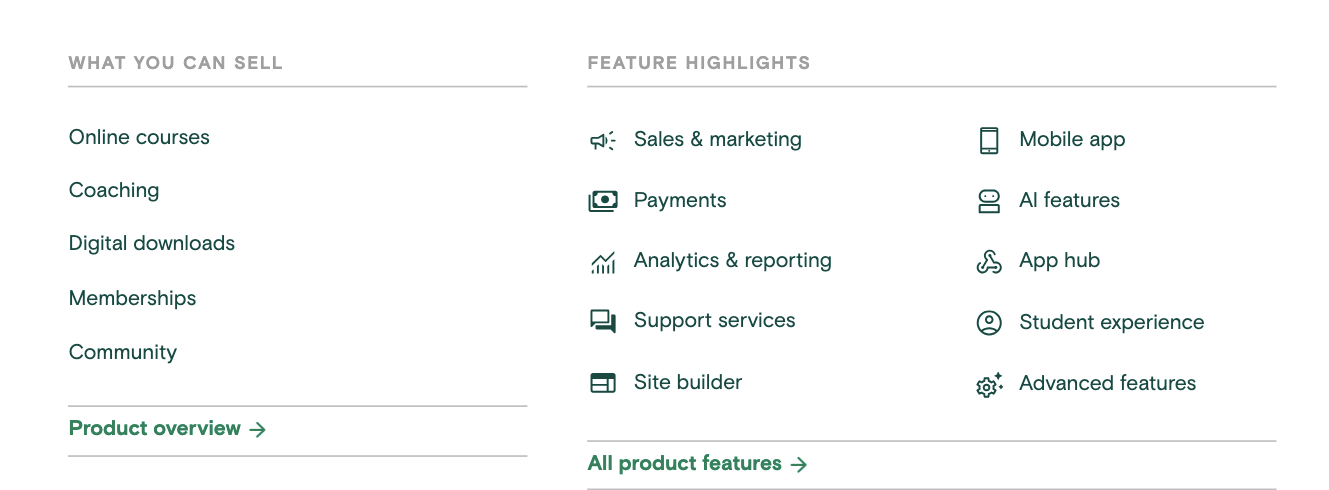This screenshot has width=1329, height=490.
Task: Open the Payments feature text link
Action: click(680, 200)
